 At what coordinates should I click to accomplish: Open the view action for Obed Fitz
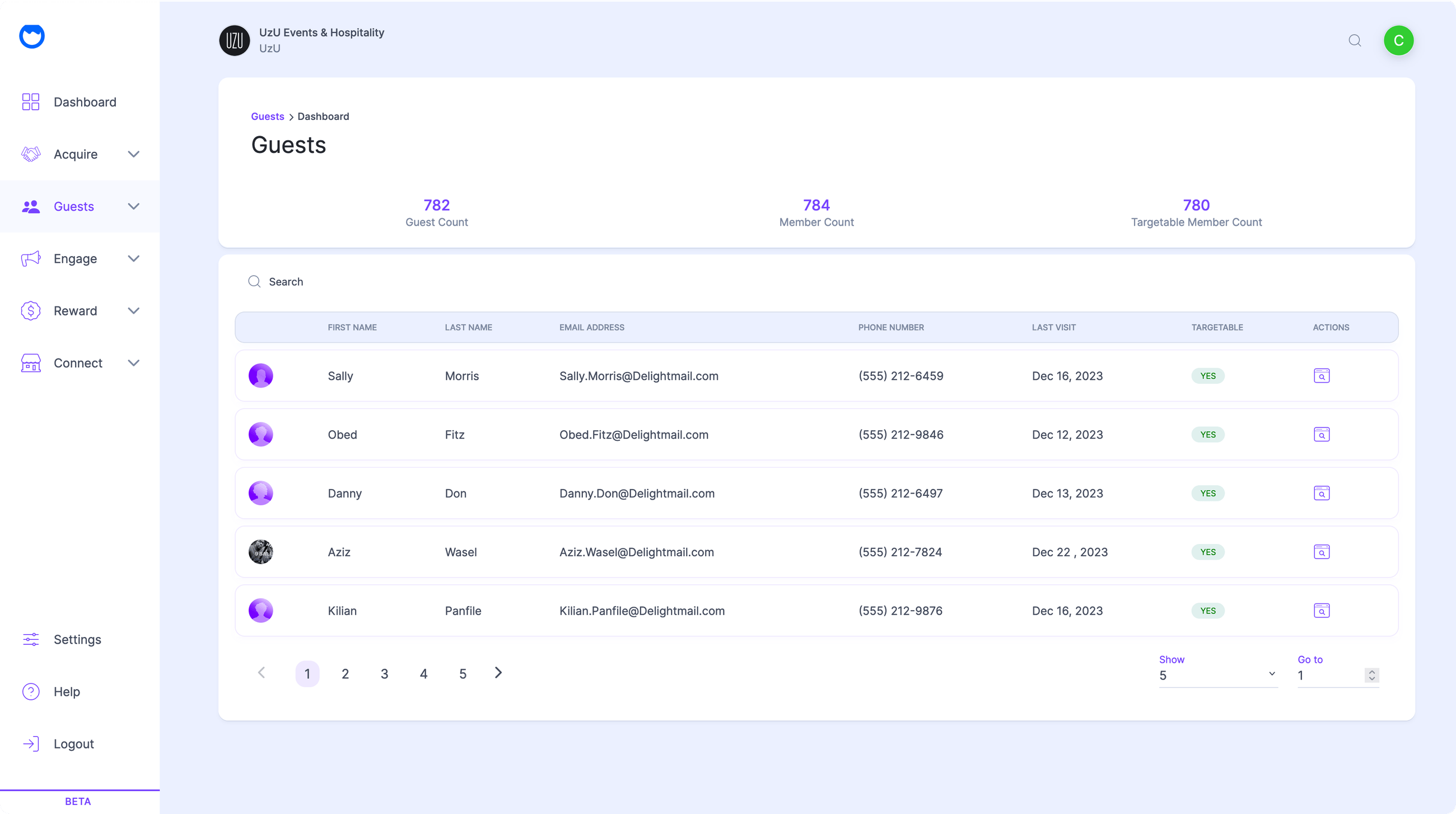point(1321,435)
